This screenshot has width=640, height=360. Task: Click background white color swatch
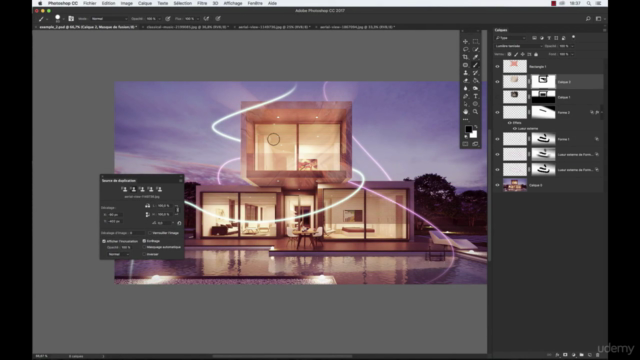[x=473, y=134]
